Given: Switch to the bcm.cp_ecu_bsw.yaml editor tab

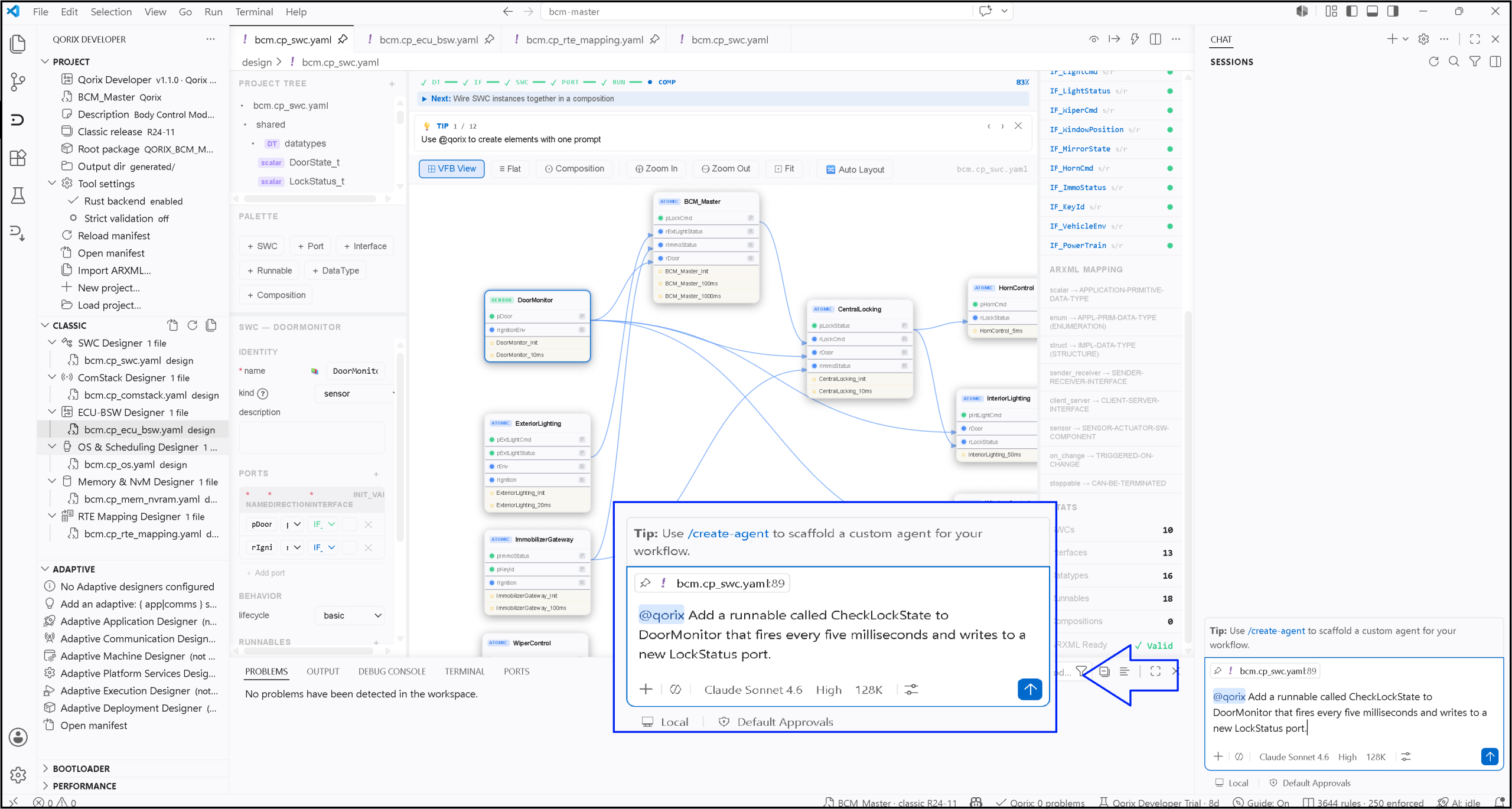Looking at the screenshot, I should pos(429,40).
